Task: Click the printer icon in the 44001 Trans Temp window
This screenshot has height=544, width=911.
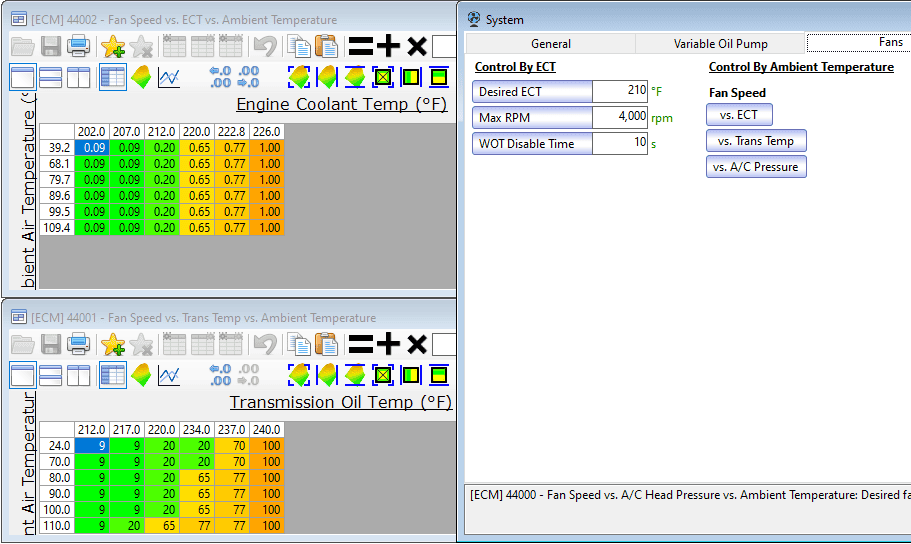Action: point(78,345)
